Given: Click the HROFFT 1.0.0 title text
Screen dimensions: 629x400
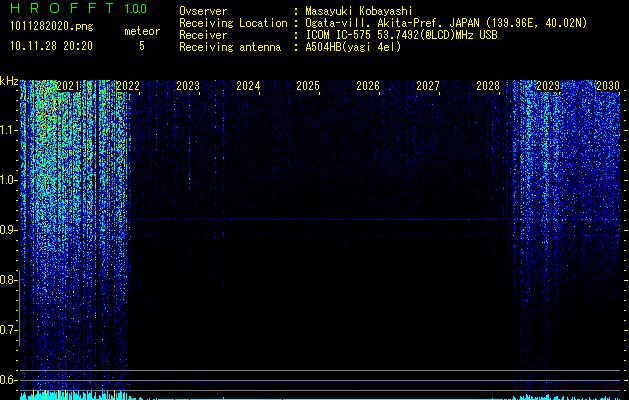Looking at the screenshot, I should pyautogui.click(x=78, y=8).
